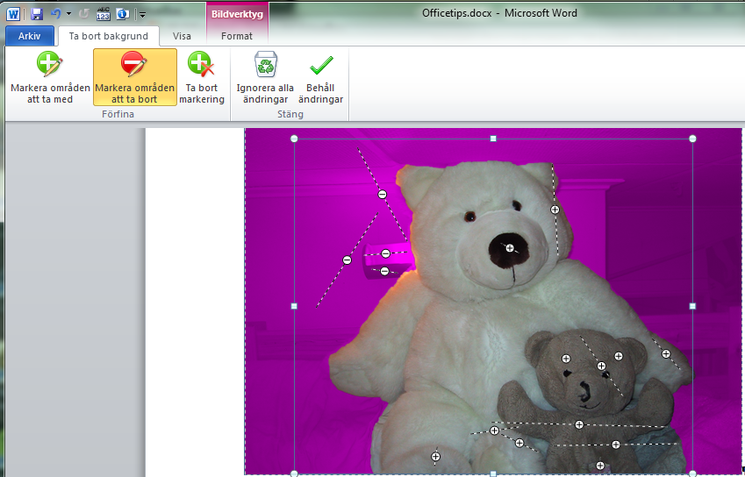Select the 'Ta bort bakgrund' tab

(109, 36)
